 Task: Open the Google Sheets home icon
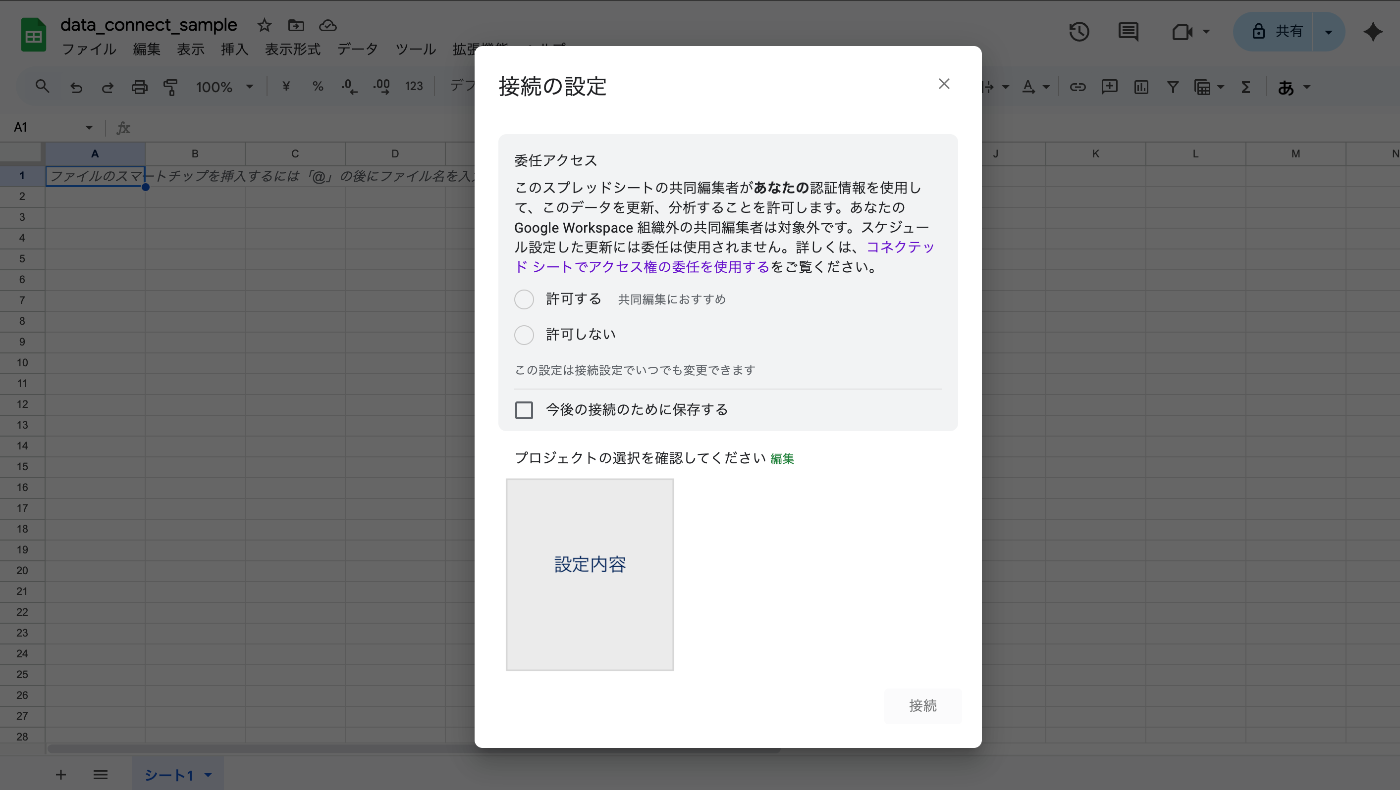(34, 35)
